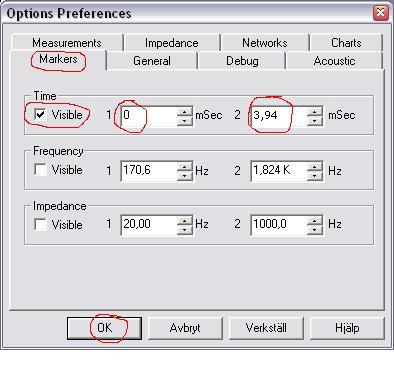Screen dimensions: 394x392
Task: Uncheck the Time Visible checkbox
Action: point(40,115)
